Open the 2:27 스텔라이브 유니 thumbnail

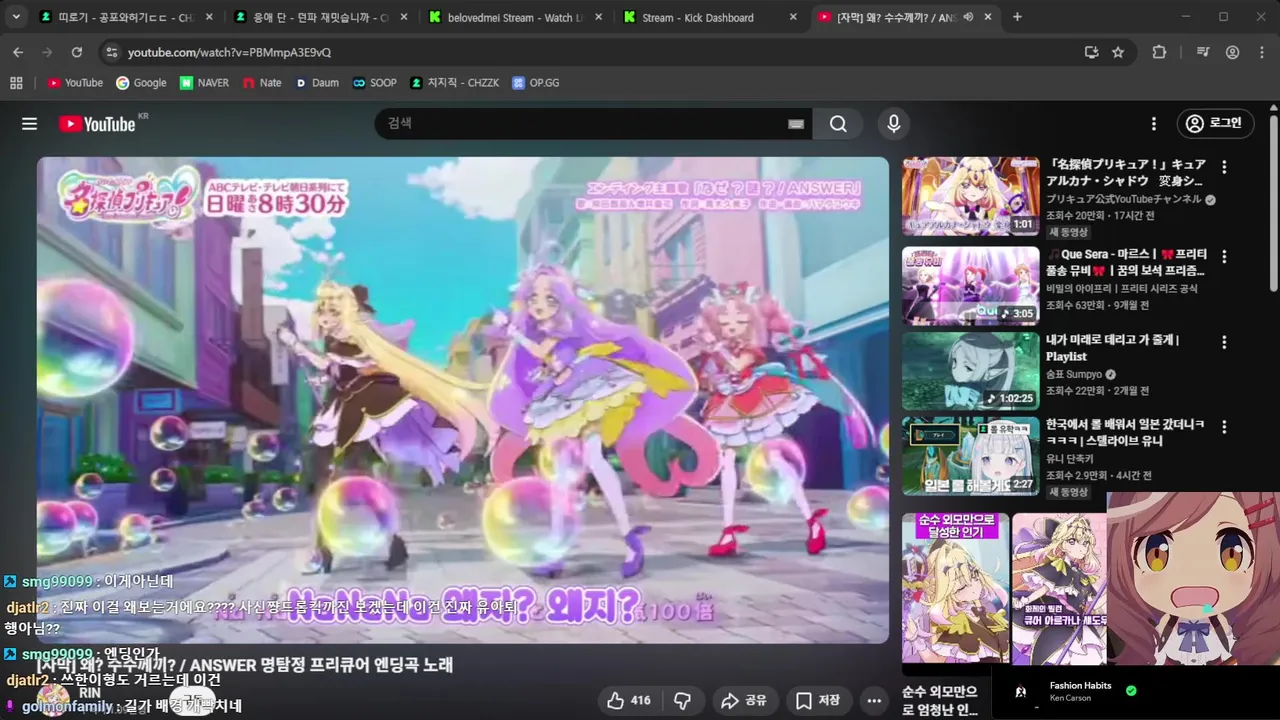pos(971,456)
